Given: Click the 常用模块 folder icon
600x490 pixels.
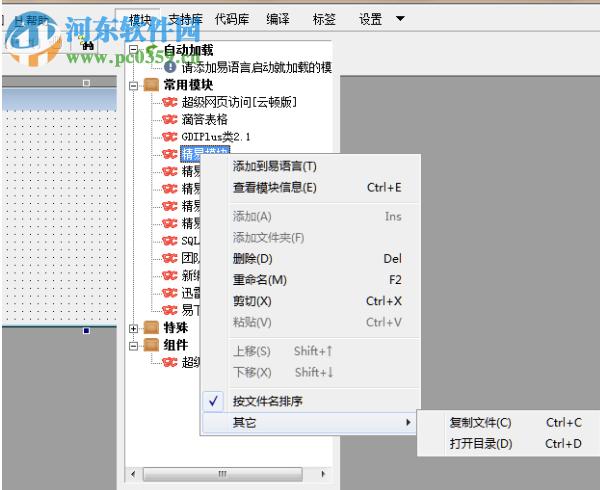Looking at the screenshot, I should [x=151, y=85].
